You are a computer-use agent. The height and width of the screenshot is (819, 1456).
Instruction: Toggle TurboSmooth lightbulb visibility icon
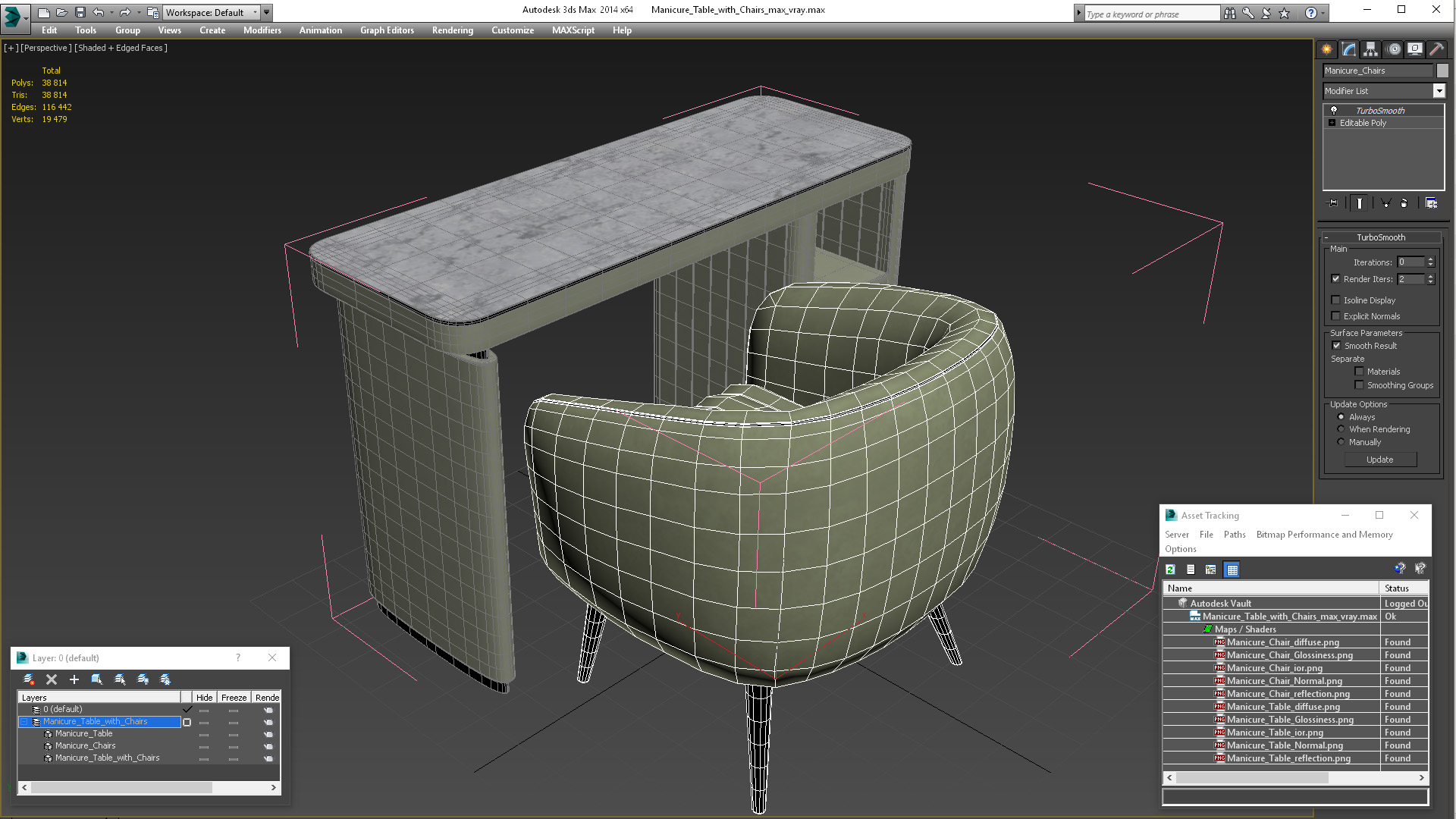click(1334, 111)
